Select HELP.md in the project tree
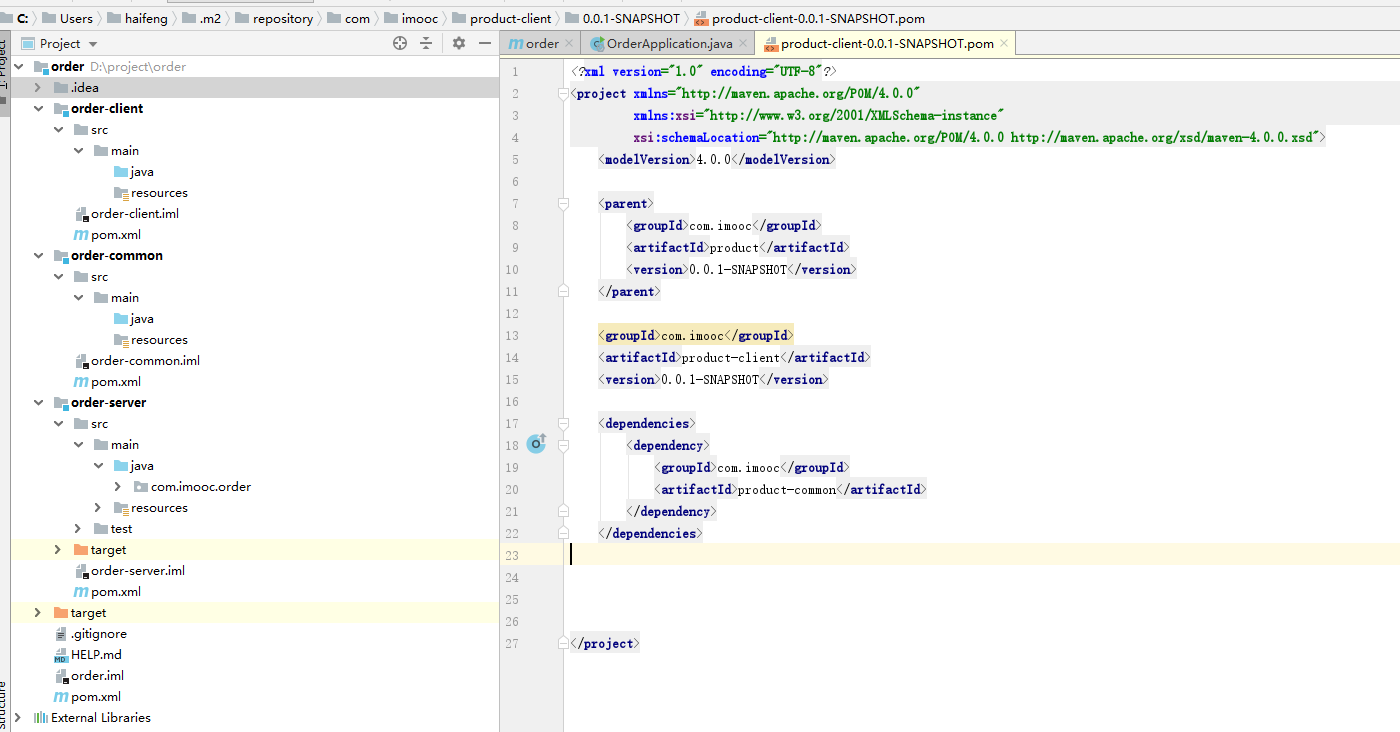This screenshot has width=1400, height=732. point(96,655)
